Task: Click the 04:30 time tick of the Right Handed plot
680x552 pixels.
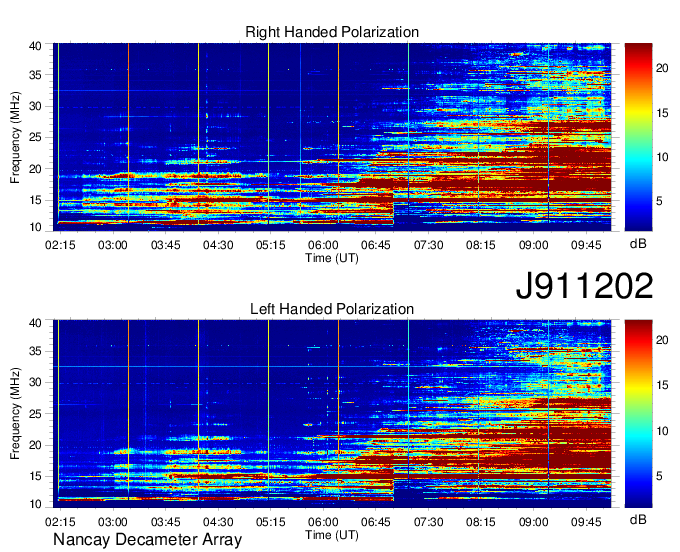Action: point(218,245)
